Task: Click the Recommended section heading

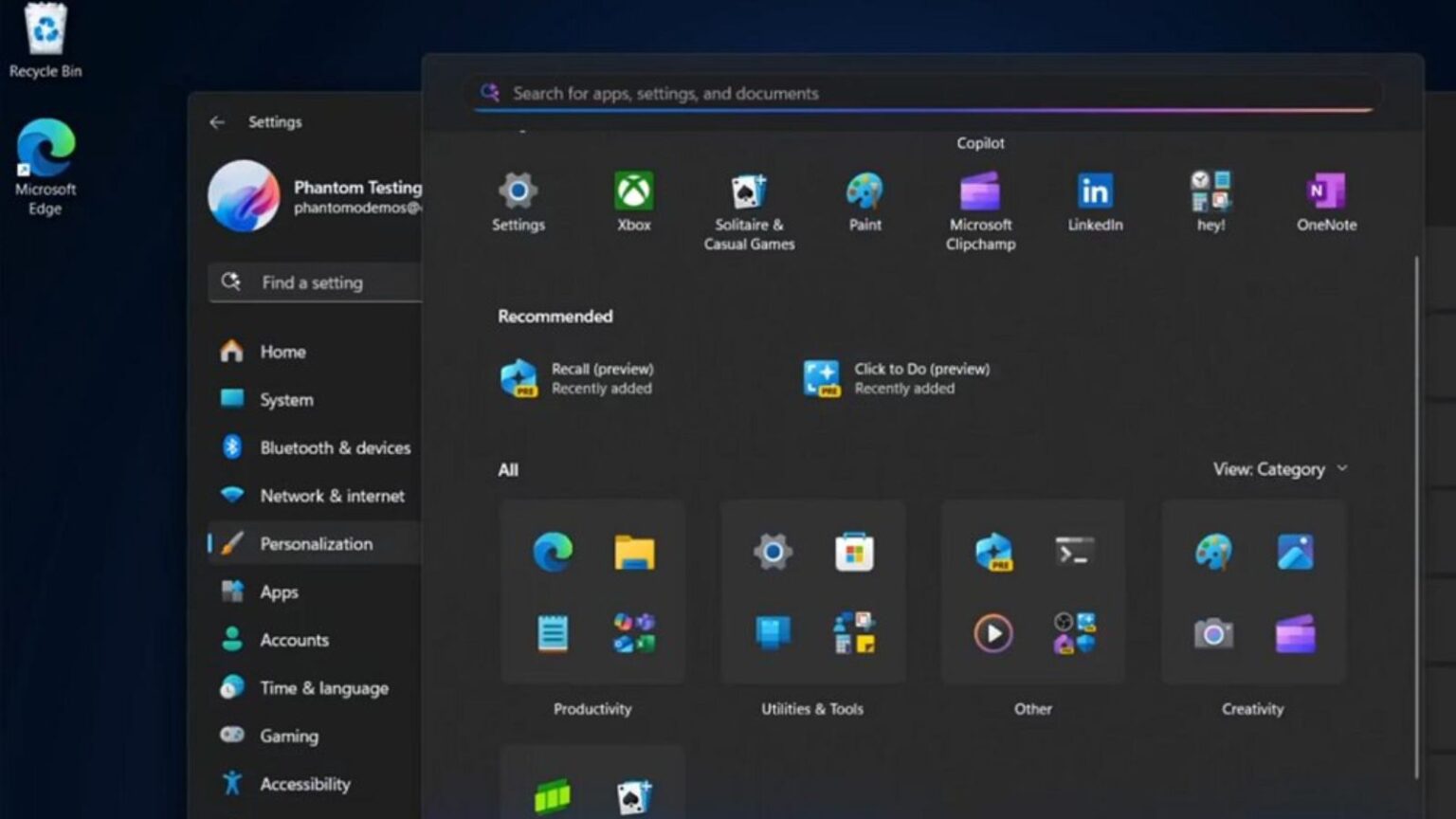Action: tap(555, 317)
